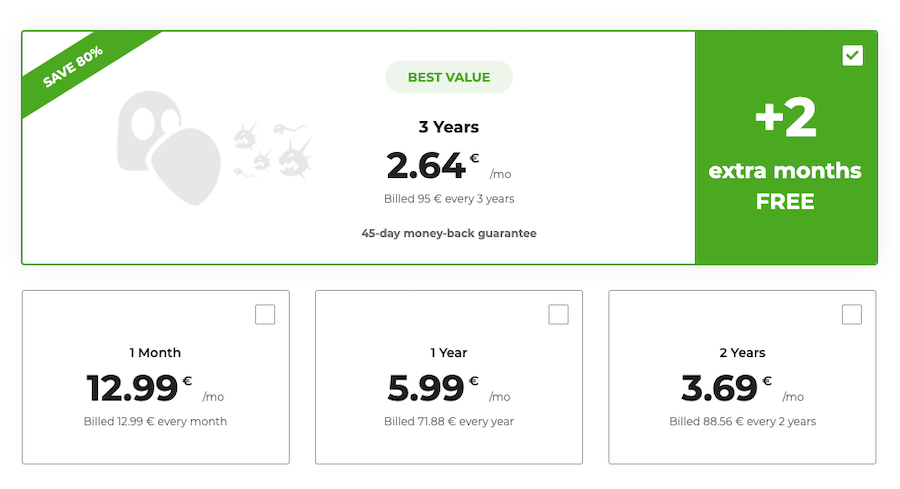Click the 3 Years plan title
This screenshot has width=900, height=489.
click(x=449, y=127)
